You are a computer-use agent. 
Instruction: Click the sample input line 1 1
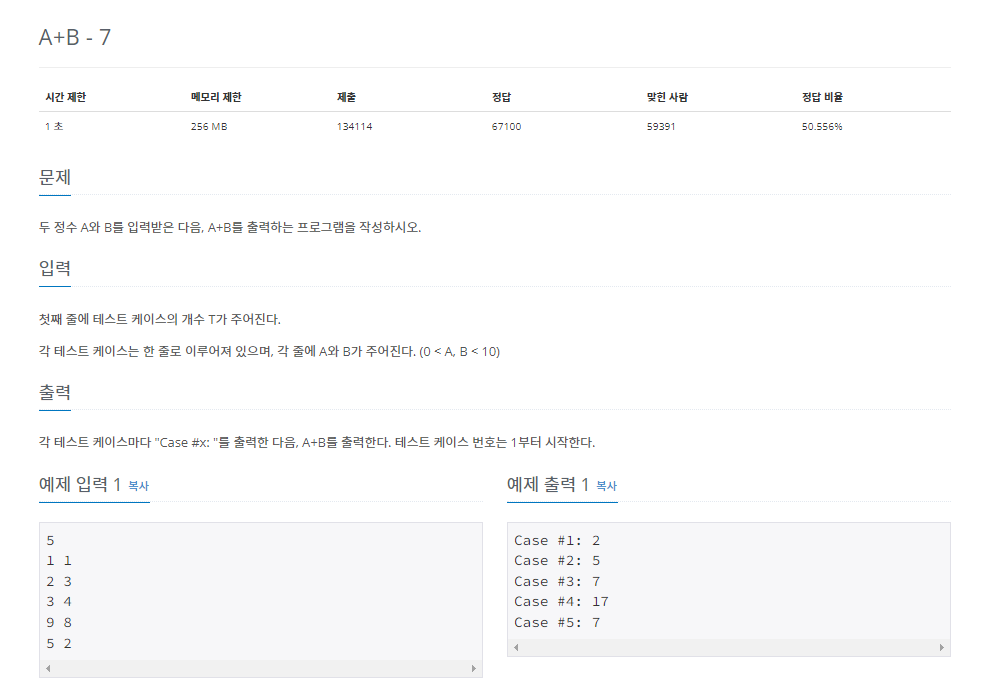(59, 561)
